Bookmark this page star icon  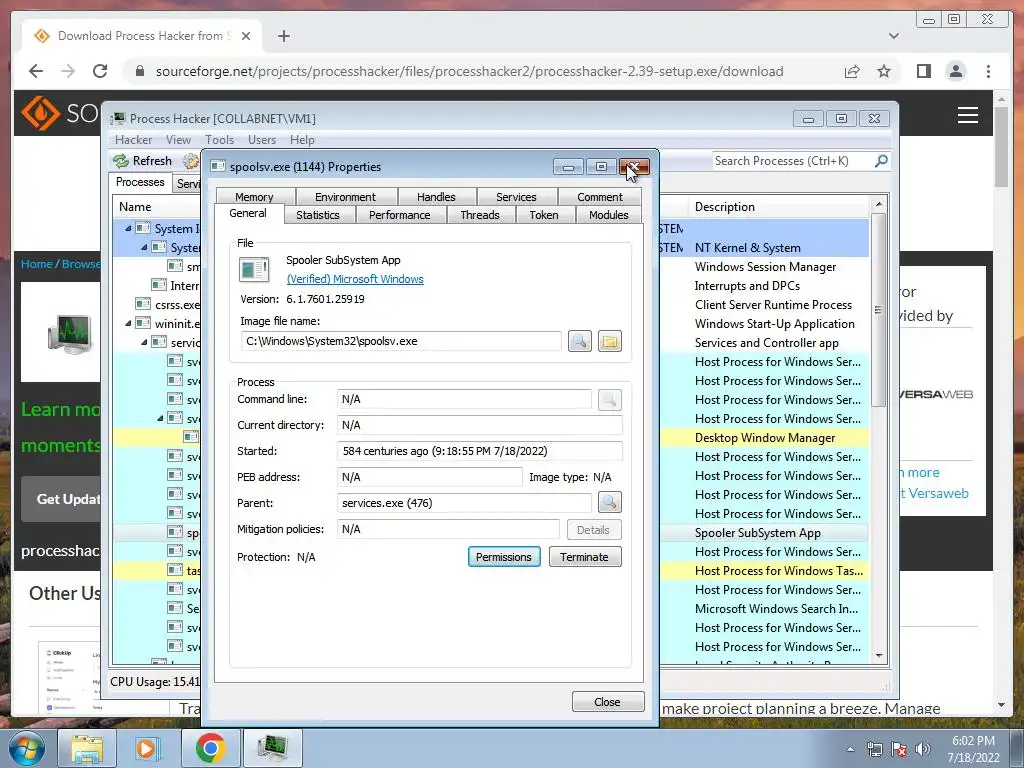[x=884, y=71]
